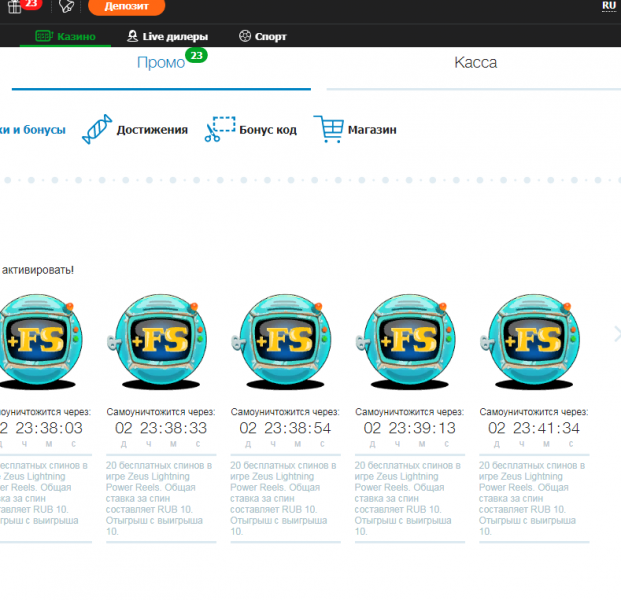621x600 pixels.
Task: Click the candy icon for Достижения
Action: click(97, 130)
